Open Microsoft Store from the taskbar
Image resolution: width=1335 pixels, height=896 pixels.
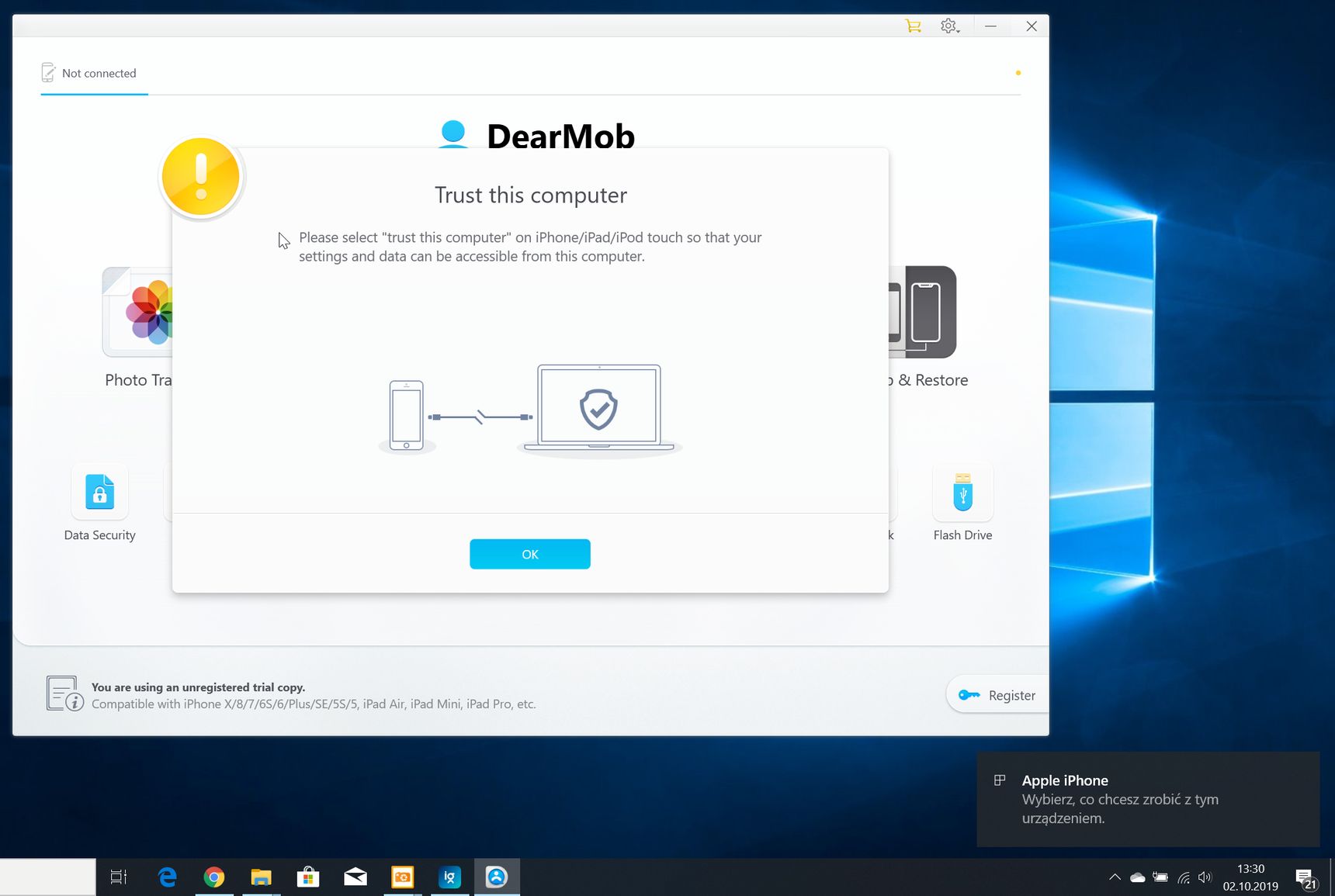pos(308,877)
